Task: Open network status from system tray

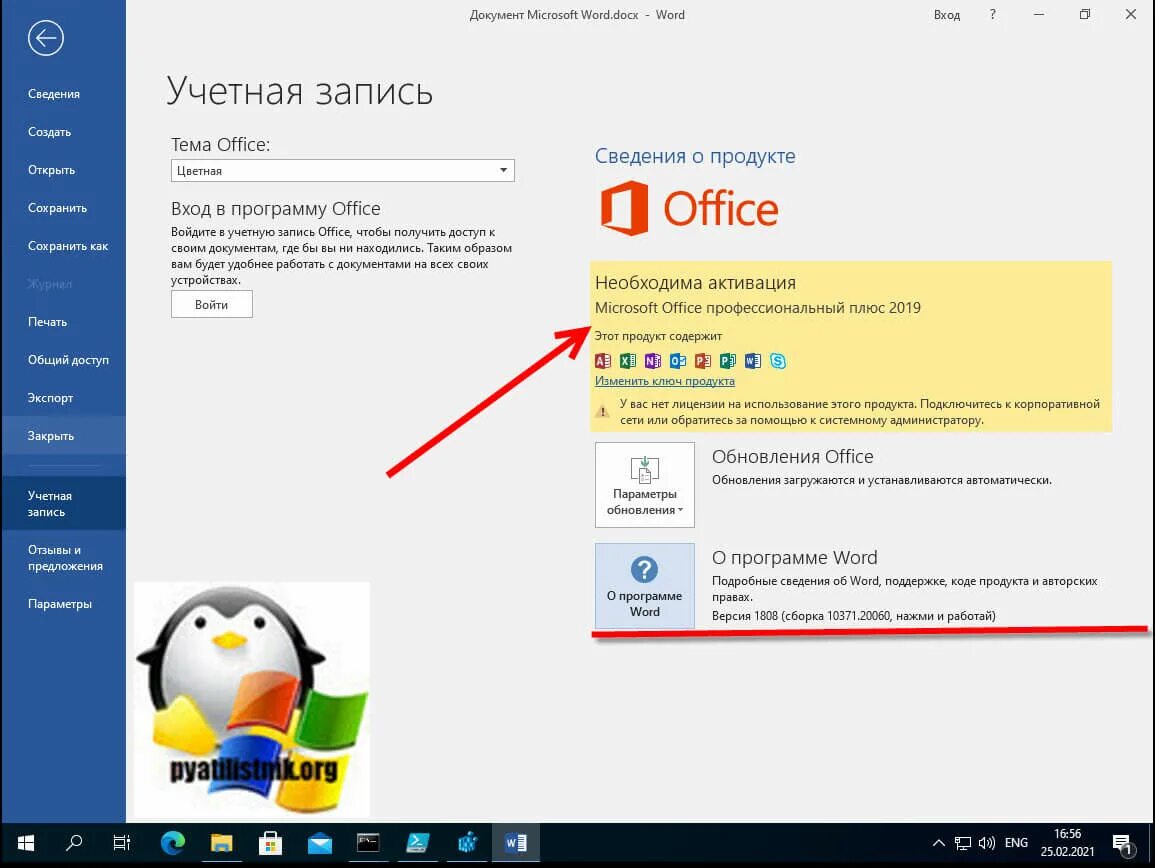Action: [x=963, y=843]
